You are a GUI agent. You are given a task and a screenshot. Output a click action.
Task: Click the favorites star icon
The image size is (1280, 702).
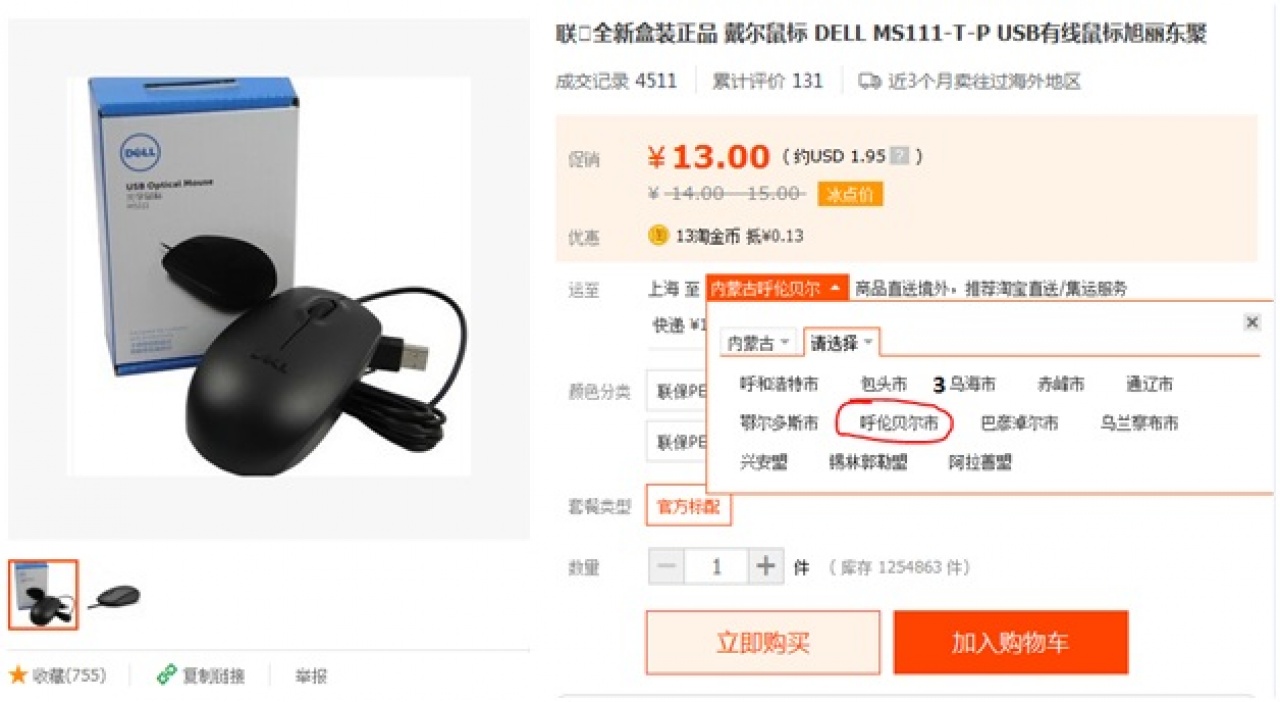18,675
